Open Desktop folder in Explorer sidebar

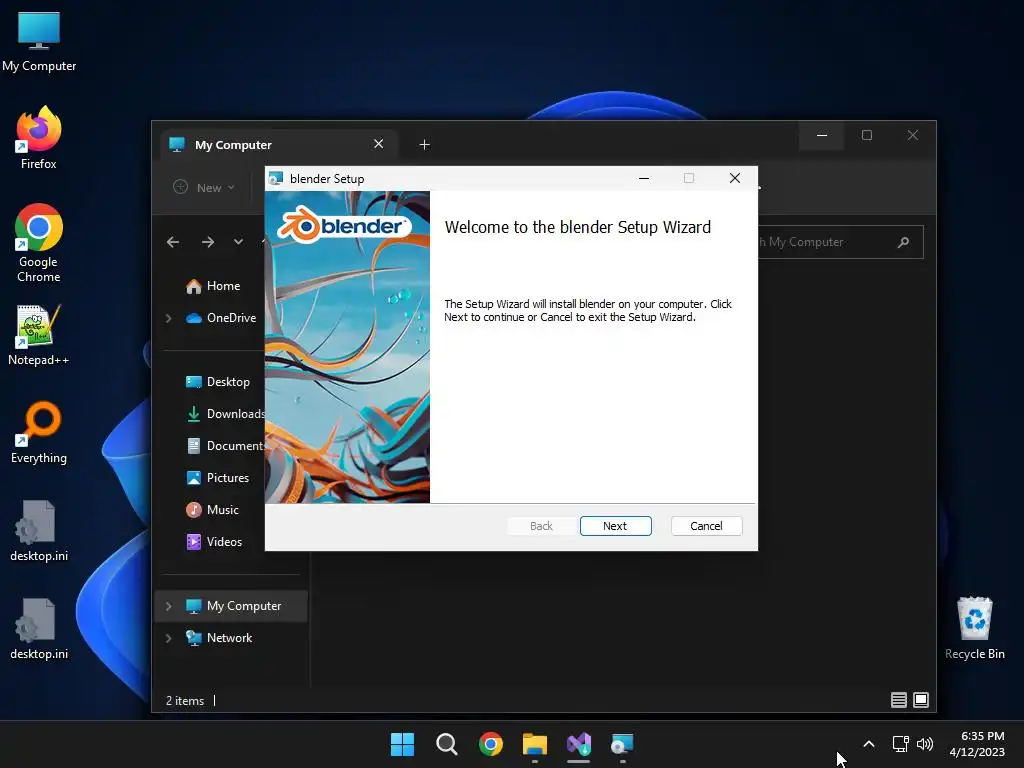[x=217, y=382]
